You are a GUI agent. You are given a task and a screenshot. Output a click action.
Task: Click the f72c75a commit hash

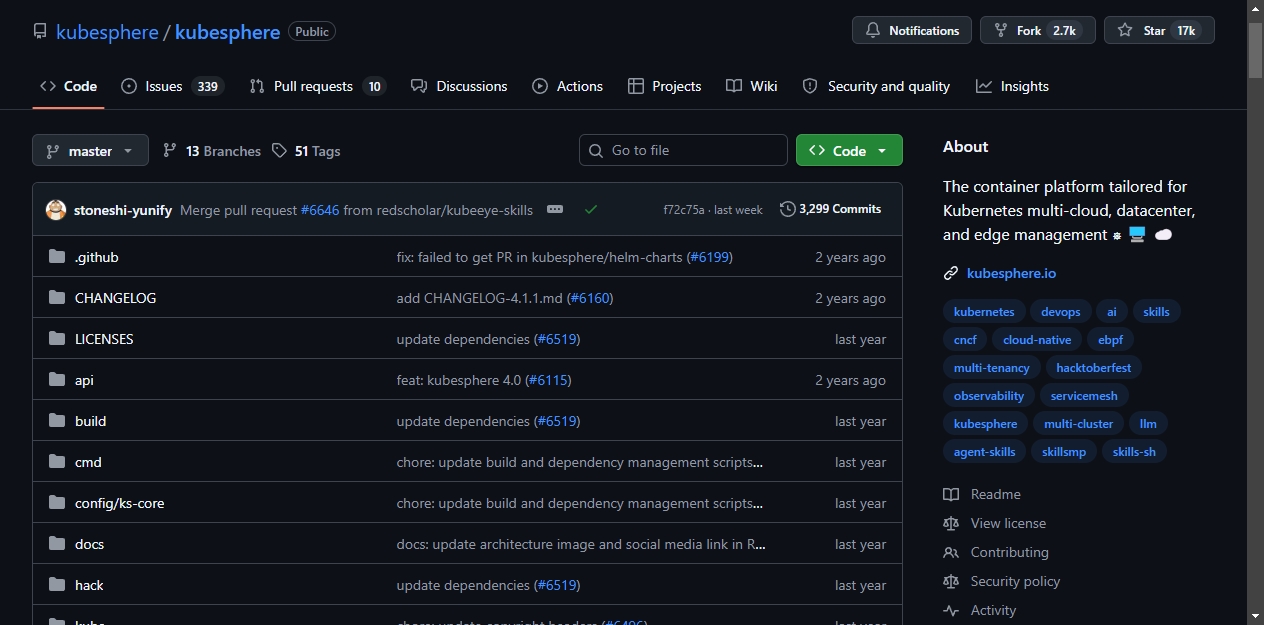click(684, 210)
